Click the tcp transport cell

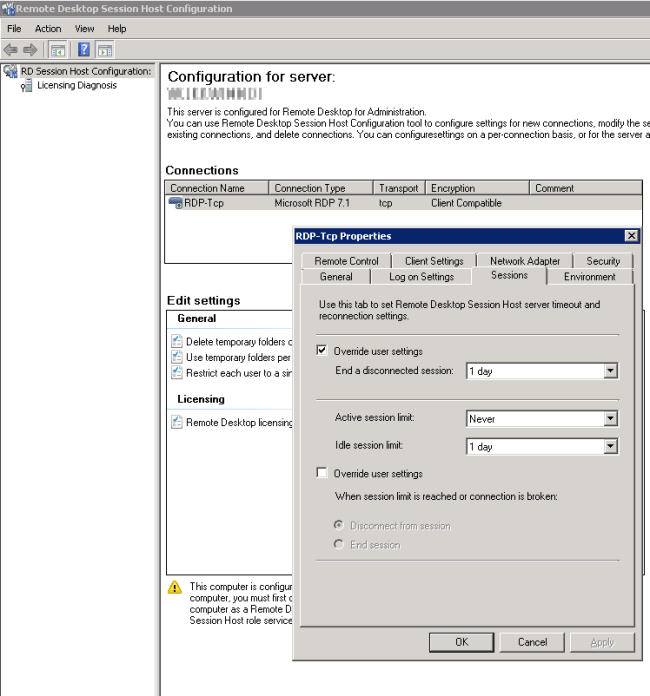(x=385, y=203)
